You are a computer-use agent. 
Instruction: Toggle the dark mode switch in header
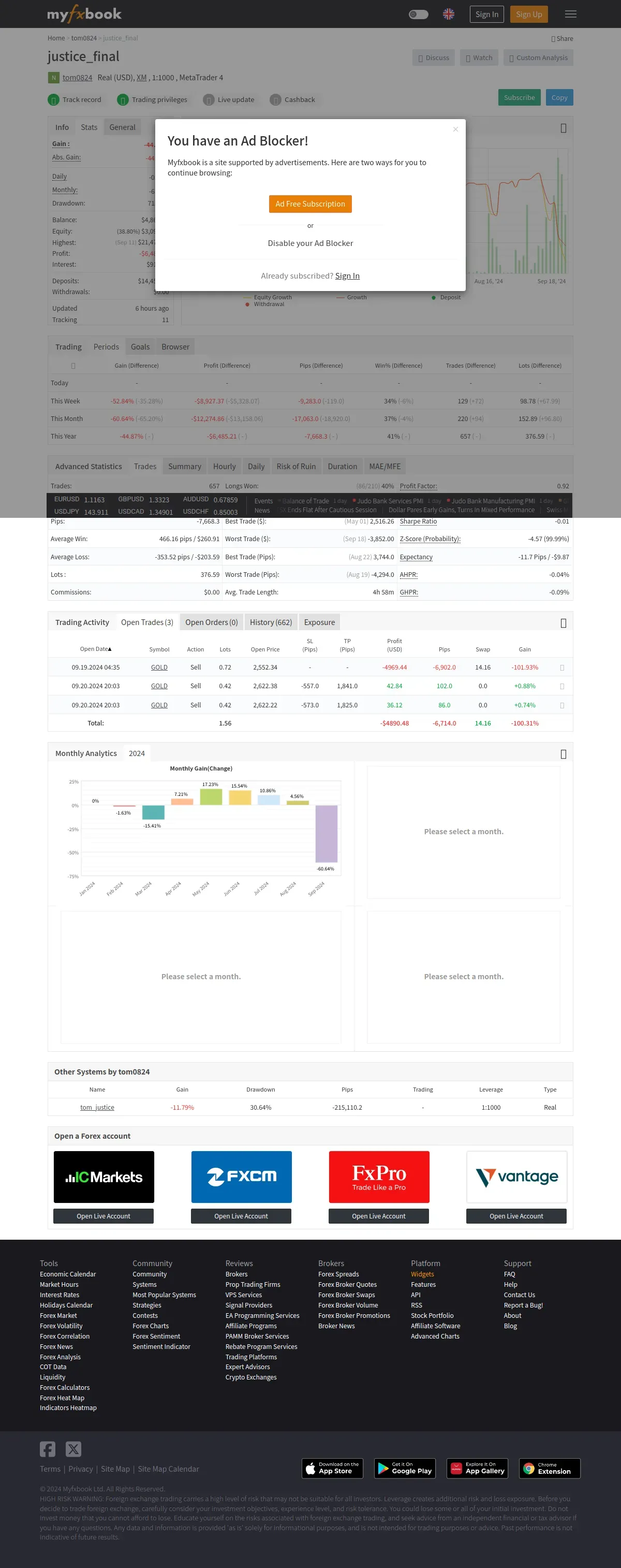(419, 14)
